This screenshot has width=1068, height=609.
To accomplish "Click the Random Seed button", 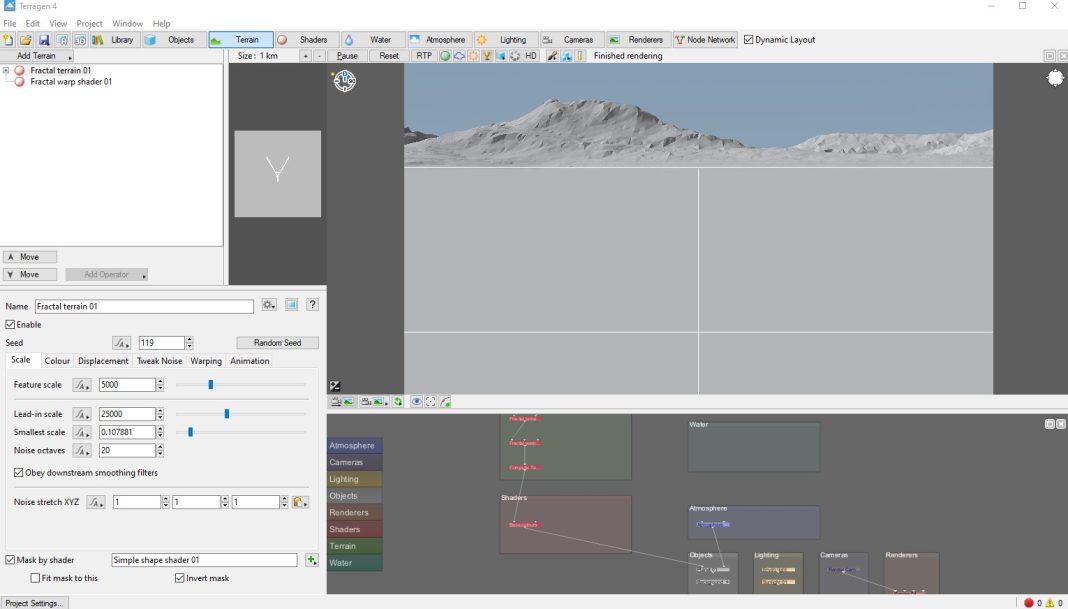I will pos(277,342).
